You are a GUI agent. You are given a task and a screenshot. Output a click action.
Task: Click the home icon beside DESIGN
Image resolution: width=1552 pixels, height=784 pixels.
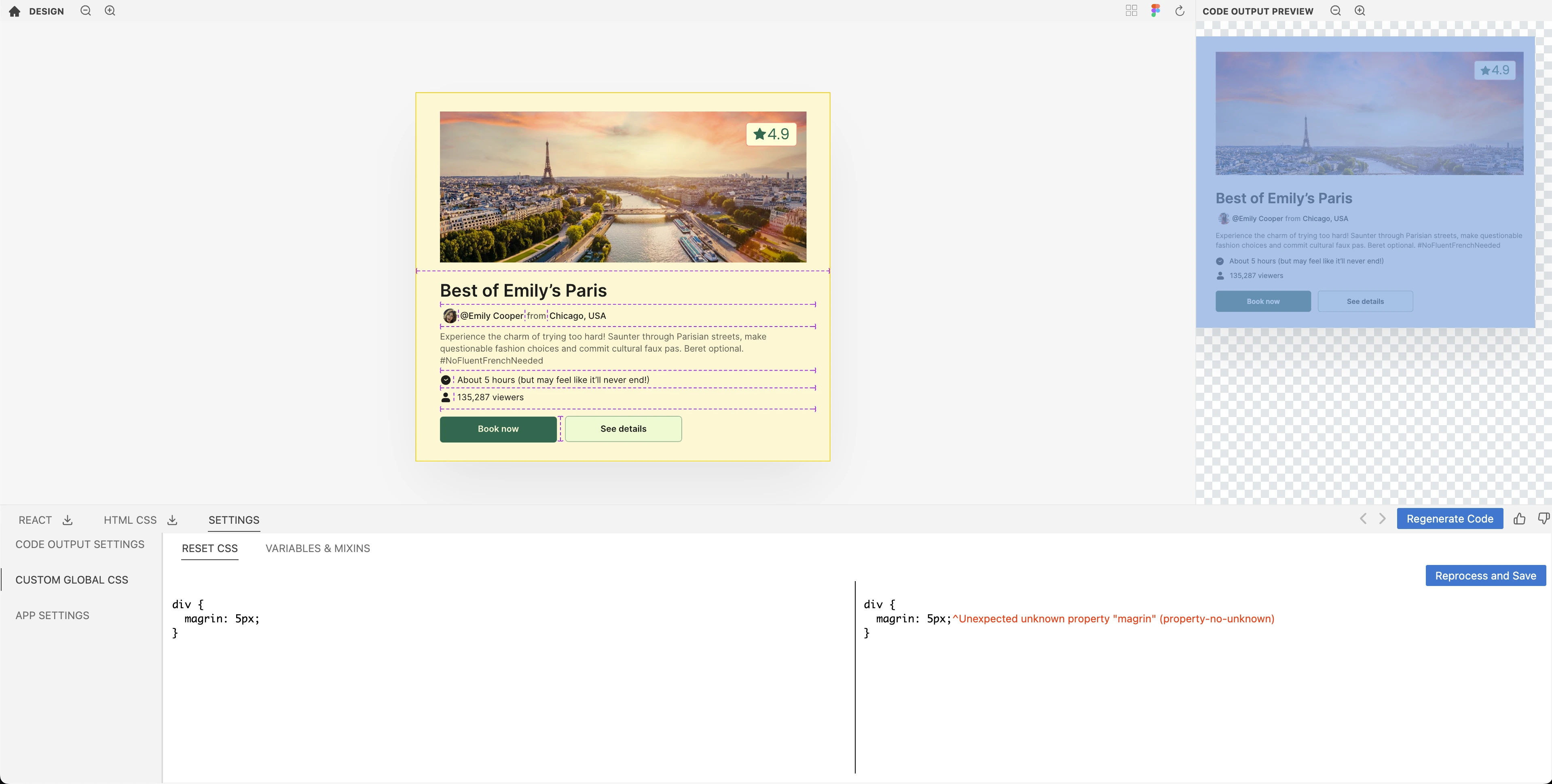[x=15, y=11]
